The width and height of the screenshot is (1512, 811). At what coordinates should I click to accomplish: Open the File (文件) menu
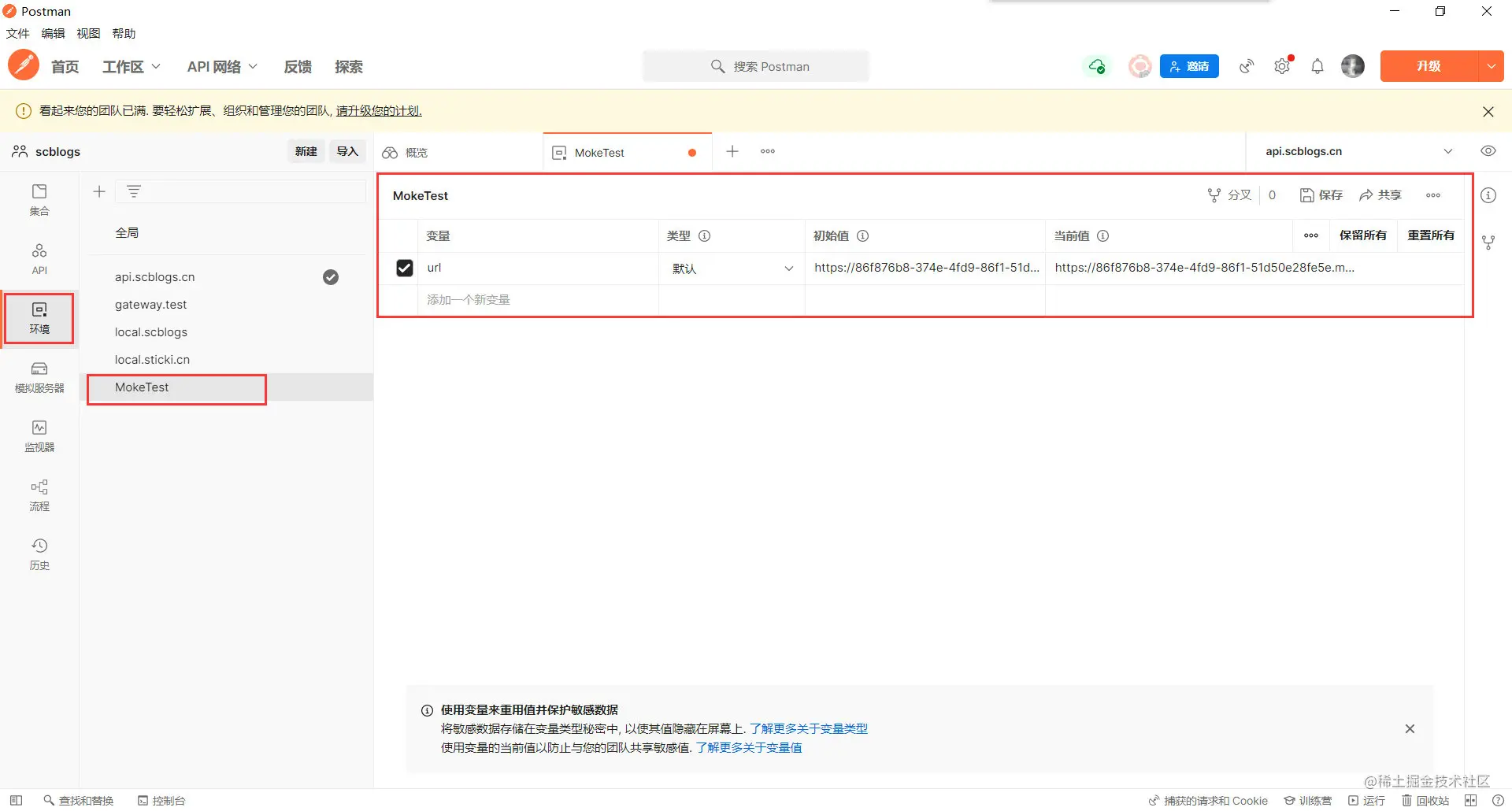click(17, 34)
